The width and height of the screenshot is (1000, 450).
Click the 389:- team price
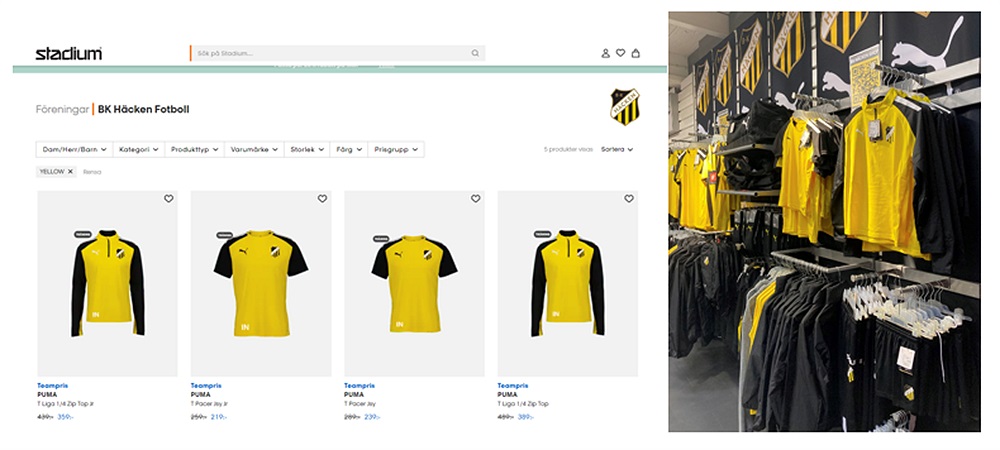(526, 417)
